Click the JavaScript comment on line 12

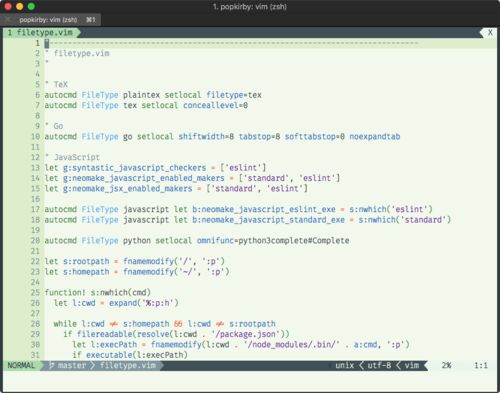[x=72, y=157]
